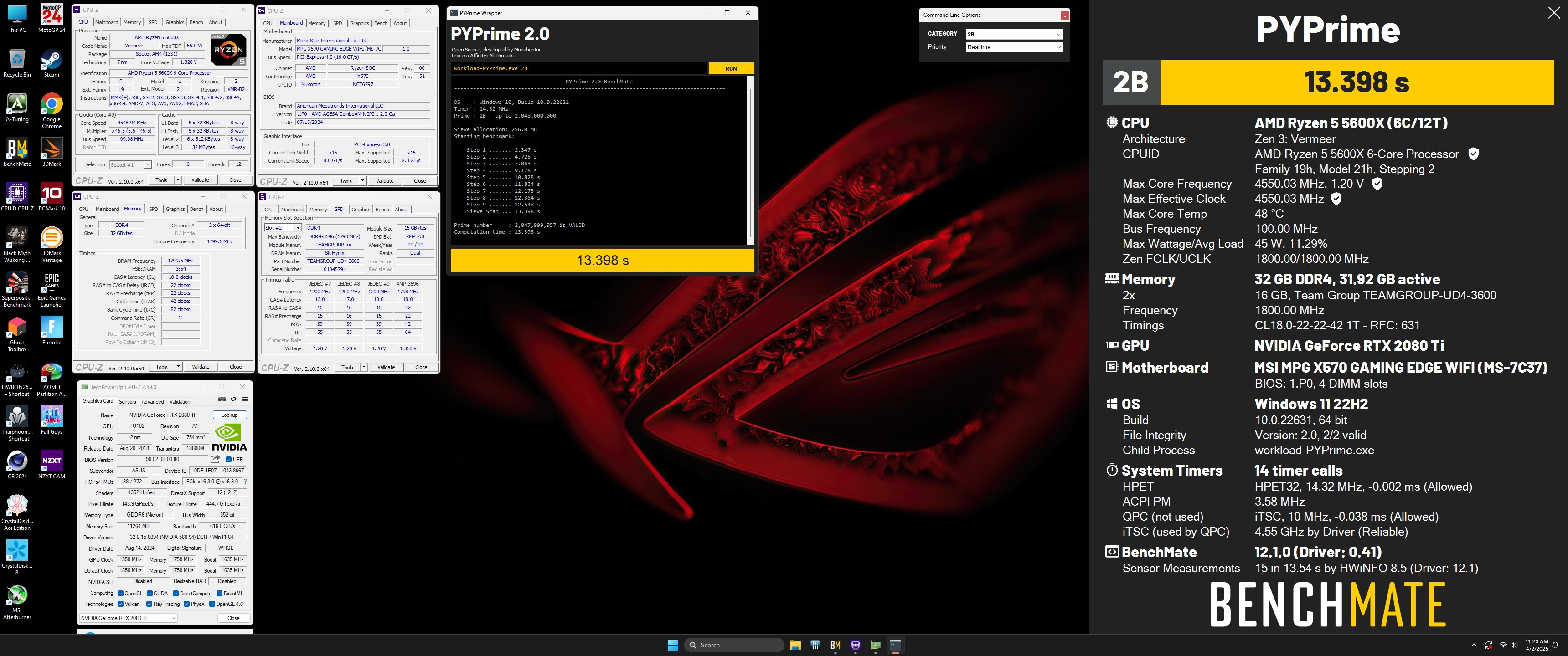Screen dimensions: 1568x656
Task: Select Graphics tab in CPU-Z Memory window
Action: click(175, 209)
